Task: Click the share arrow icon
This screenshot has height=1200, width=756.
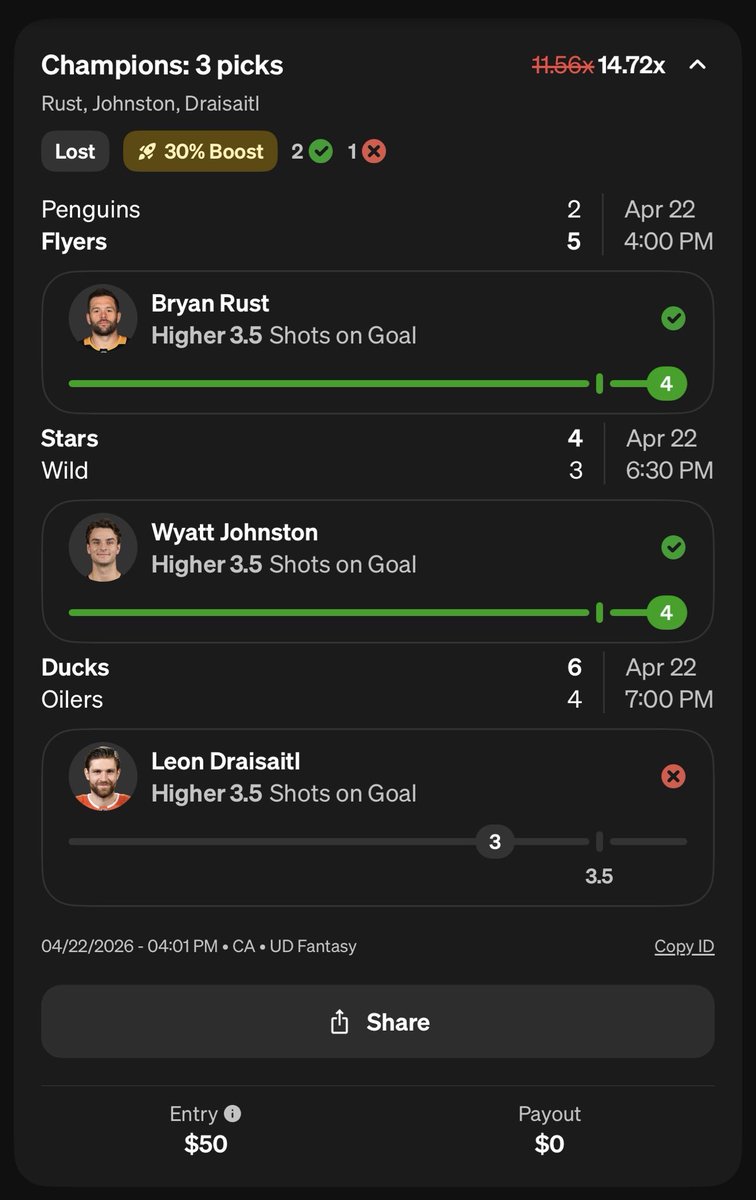Action: click(340, 1021)
